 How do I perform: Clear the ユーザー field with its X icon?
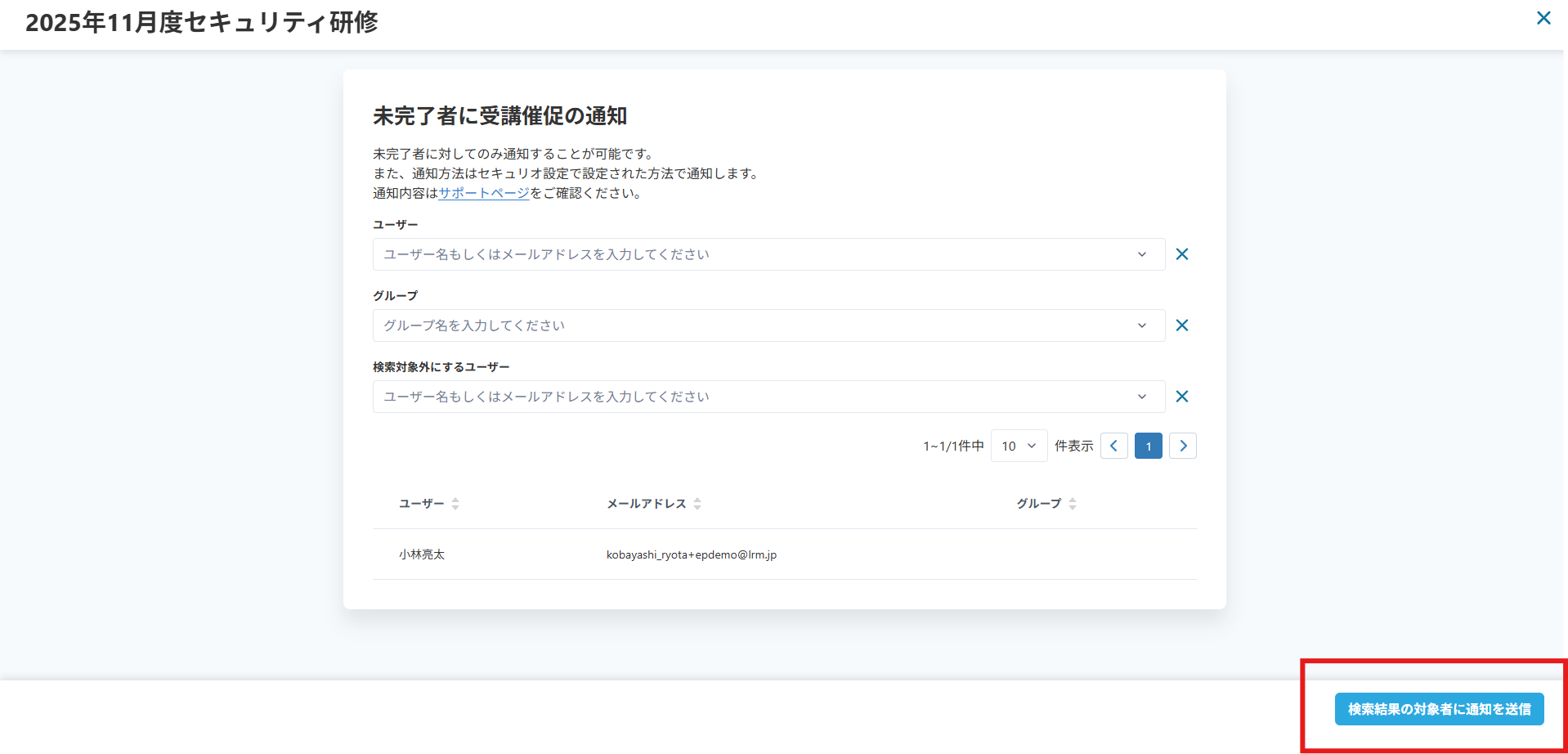1181,254
